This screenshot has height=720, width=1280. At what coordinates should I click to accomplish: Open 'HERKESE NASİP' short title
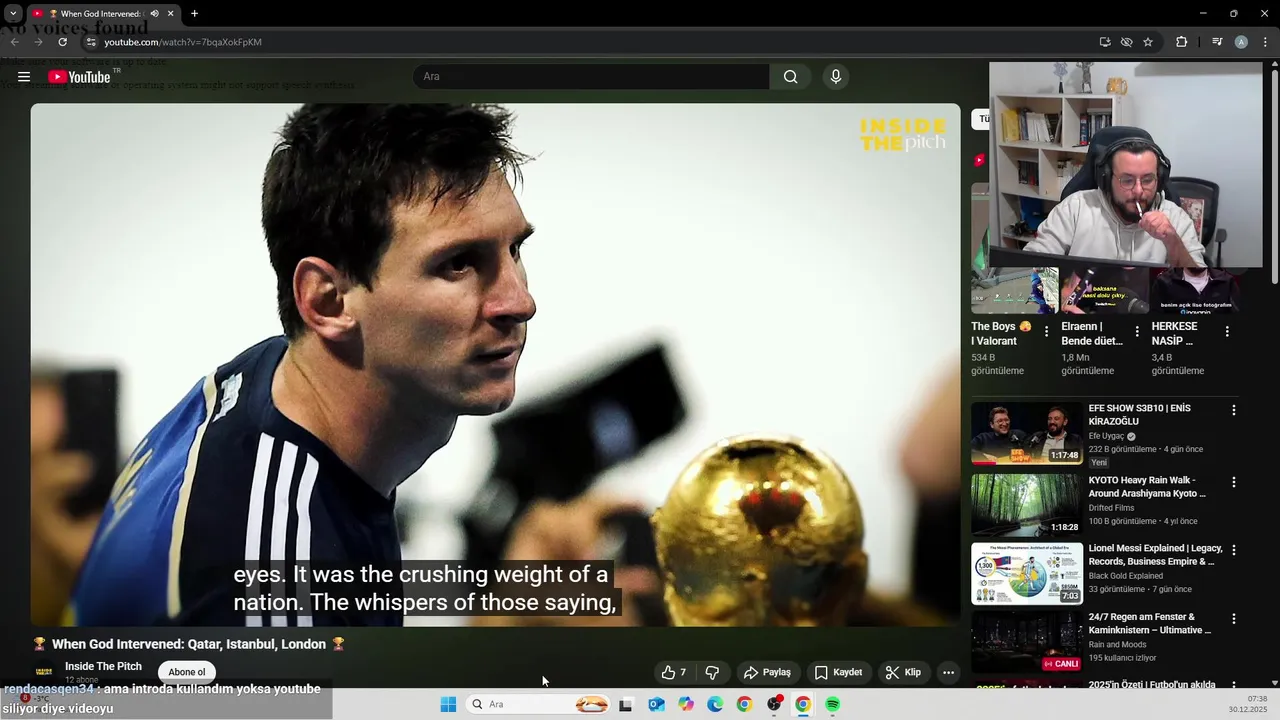(x=1174, y=334)
